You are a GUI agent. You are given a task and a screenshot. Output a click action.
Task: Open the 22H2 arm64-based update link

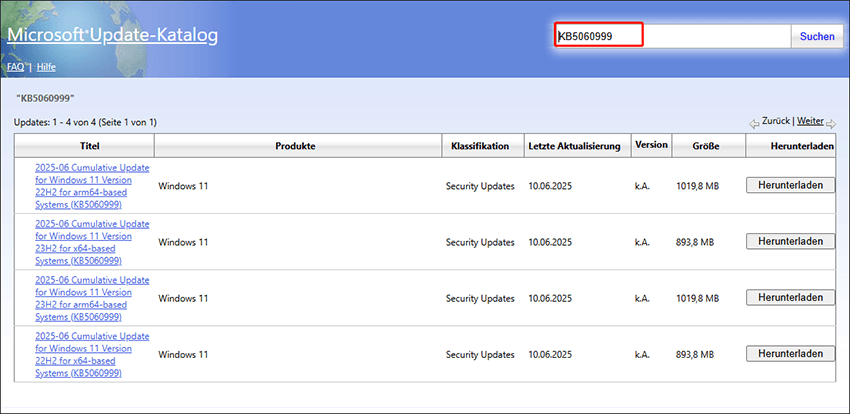(x=92, y=186)
